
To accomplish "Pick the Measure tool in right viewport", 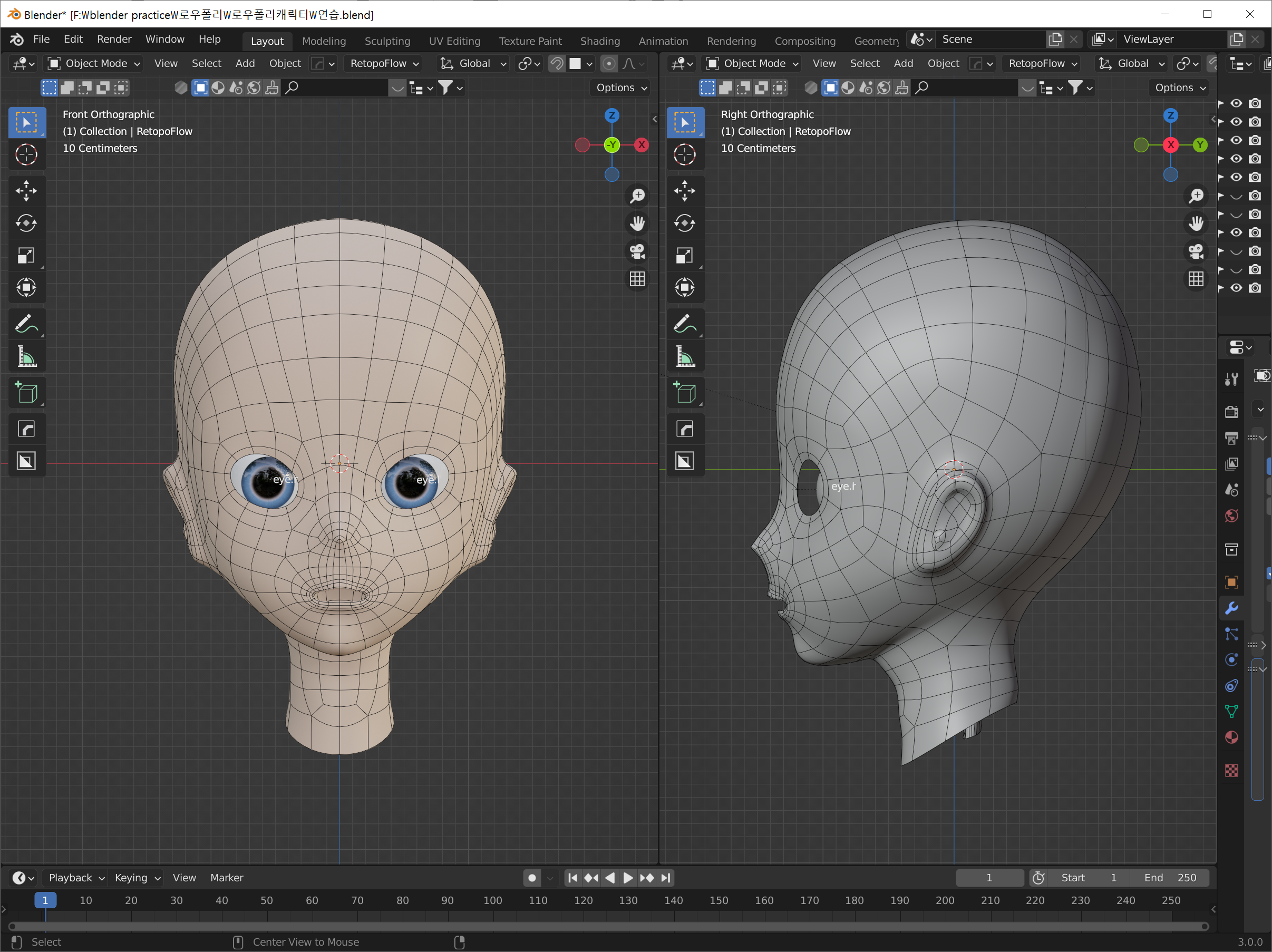I will click(684, 357).
